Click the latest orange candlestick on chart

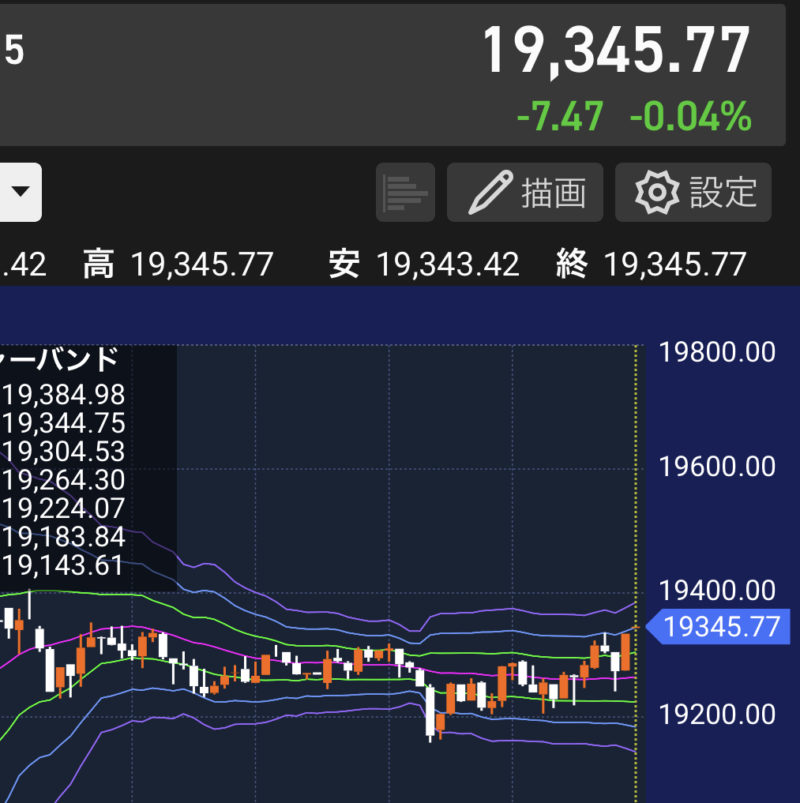tap(625, 651)
